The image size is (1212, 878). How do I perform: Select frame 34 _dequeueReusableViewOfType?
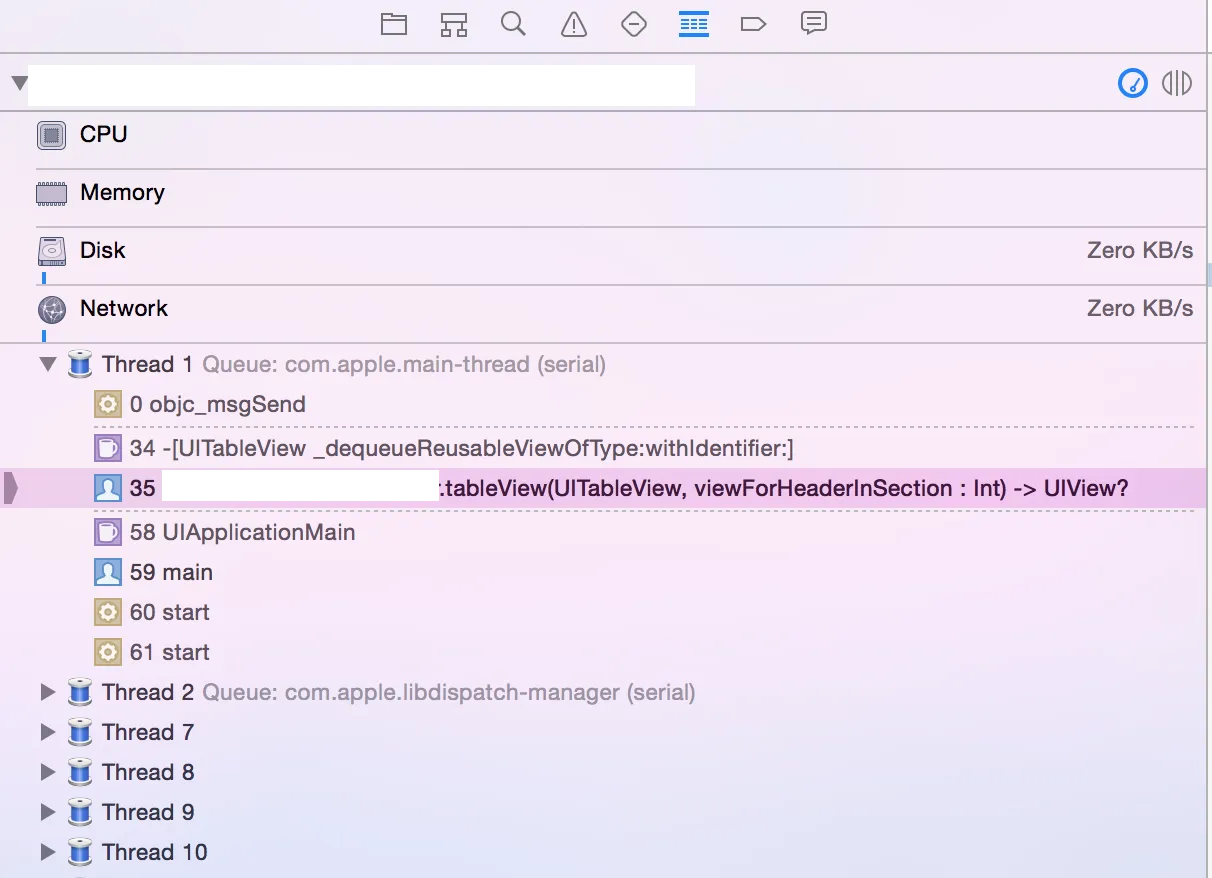point(603,448)
